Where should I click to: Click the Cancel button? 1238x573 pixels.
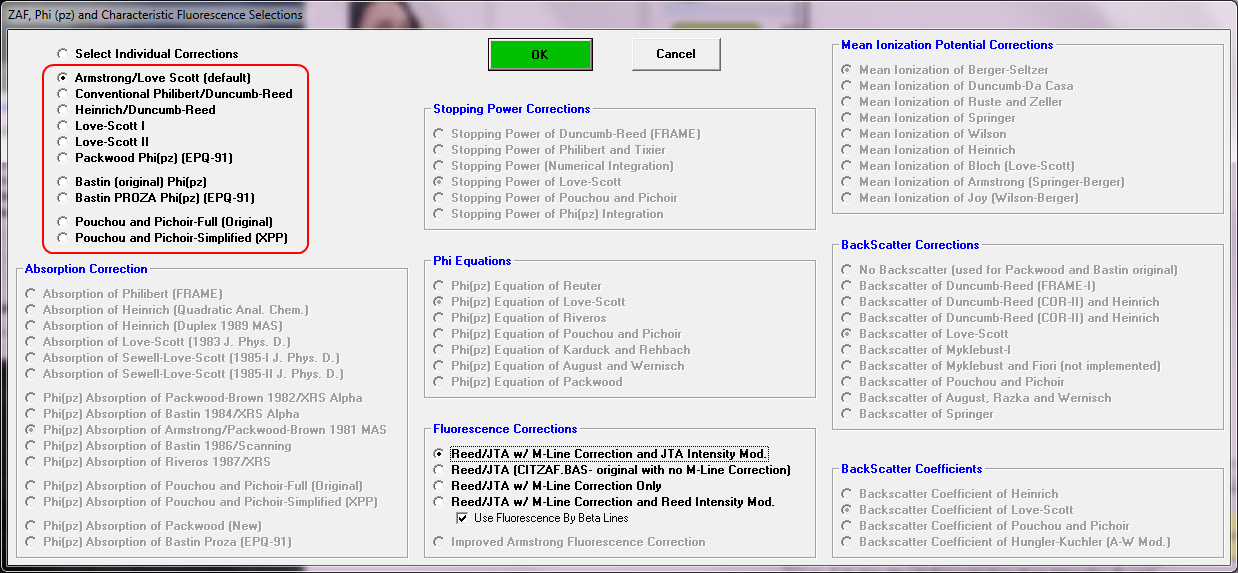[x=676, y=54]
